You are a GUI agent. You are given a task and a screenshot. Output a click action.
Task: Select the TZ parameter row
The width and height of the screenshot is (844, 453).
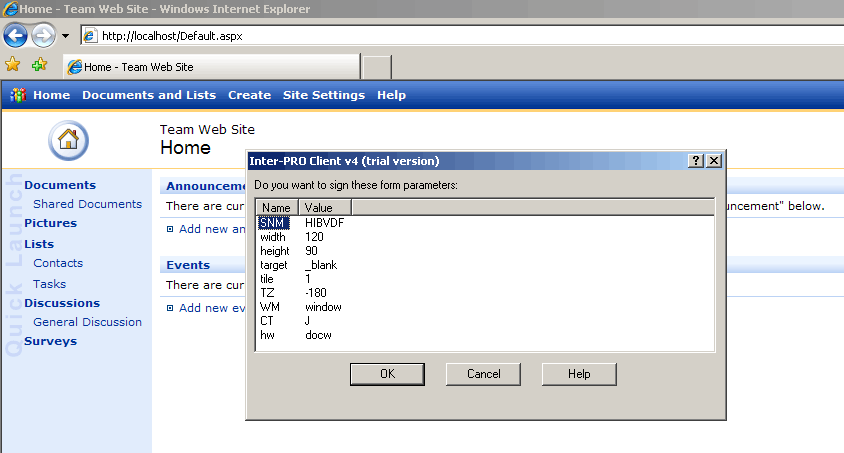coord(485,293)
